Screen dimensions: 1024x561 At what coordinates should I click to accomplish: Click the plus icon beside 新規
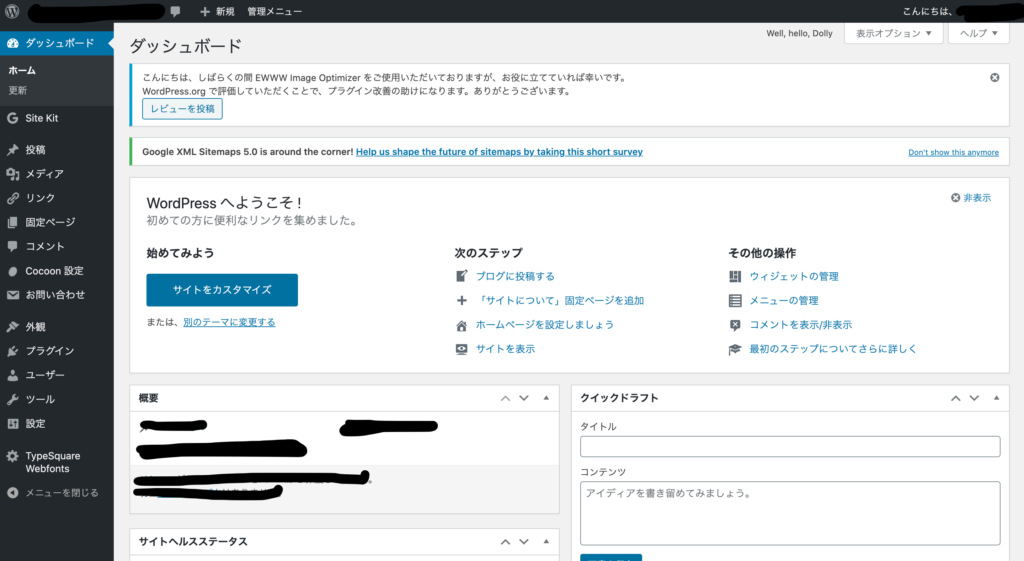point(204,12)
